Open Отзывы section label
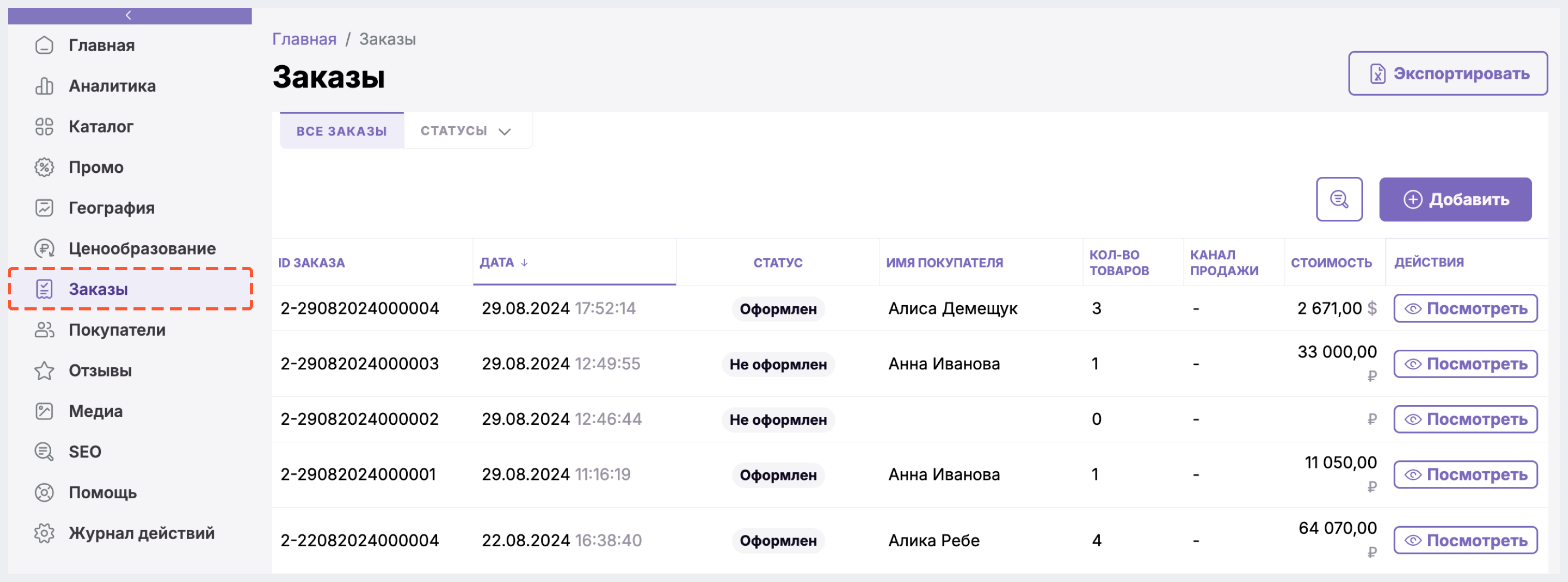 tap(100, 371)
